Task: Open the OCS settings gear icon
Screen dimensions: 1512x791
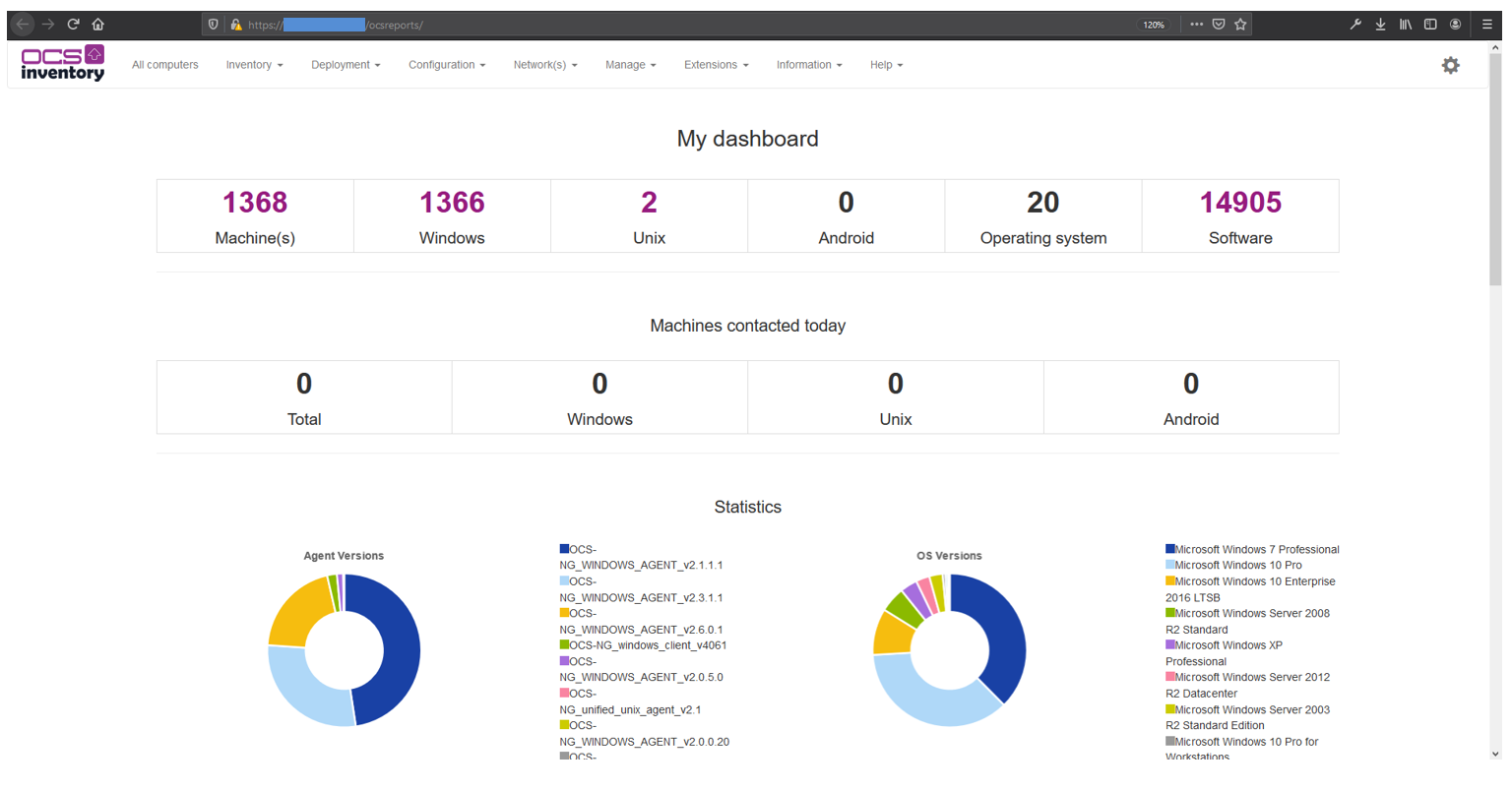Action: (1450, 65)
